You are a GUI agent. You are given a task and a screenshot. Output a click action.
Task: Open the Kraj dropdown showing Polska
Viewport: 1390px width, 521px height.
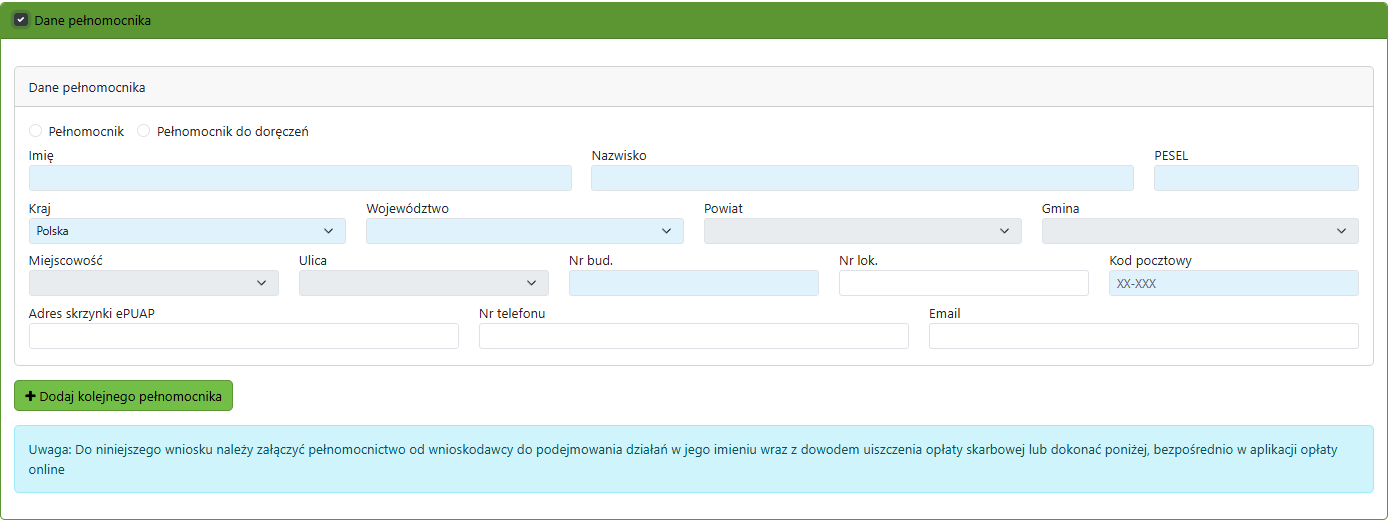[187, 231]
